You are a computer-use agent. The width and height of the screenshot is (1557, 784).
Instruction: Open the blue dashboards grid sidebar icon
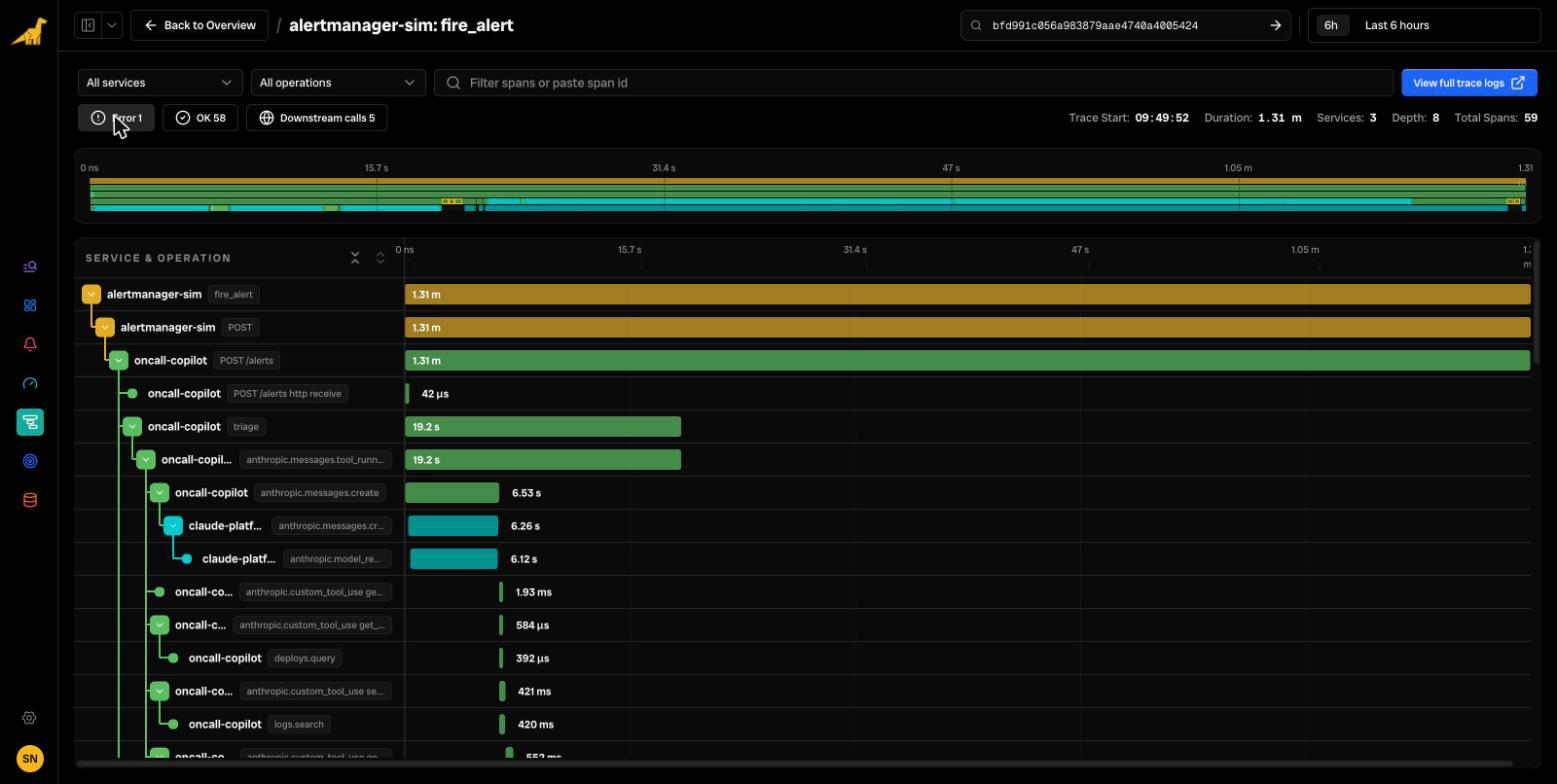30,305
